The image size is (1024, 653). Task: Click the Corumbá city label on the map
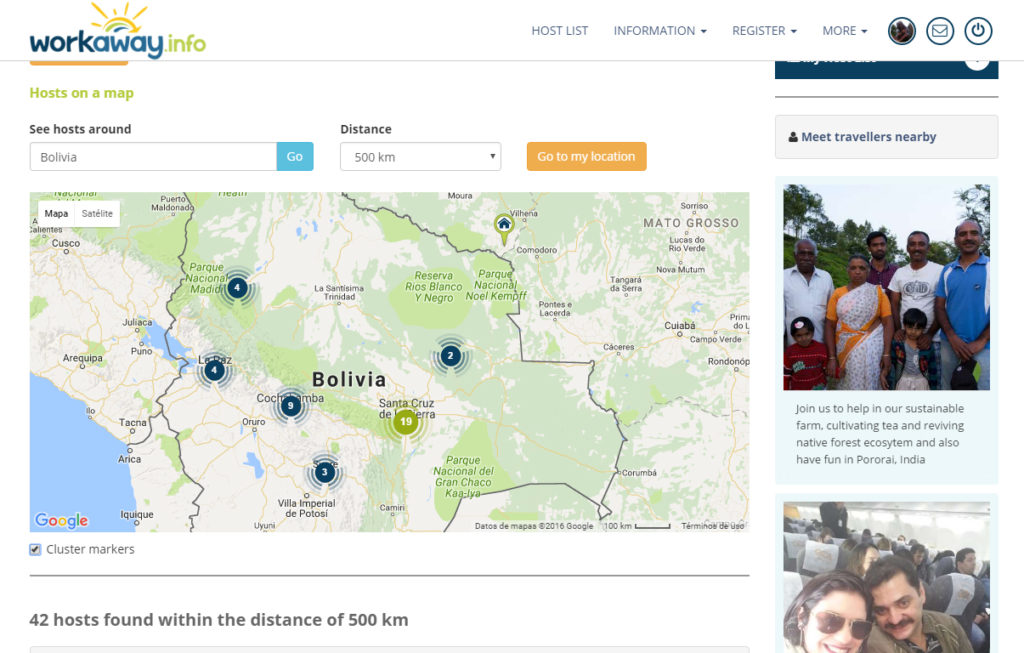point(639,472)
